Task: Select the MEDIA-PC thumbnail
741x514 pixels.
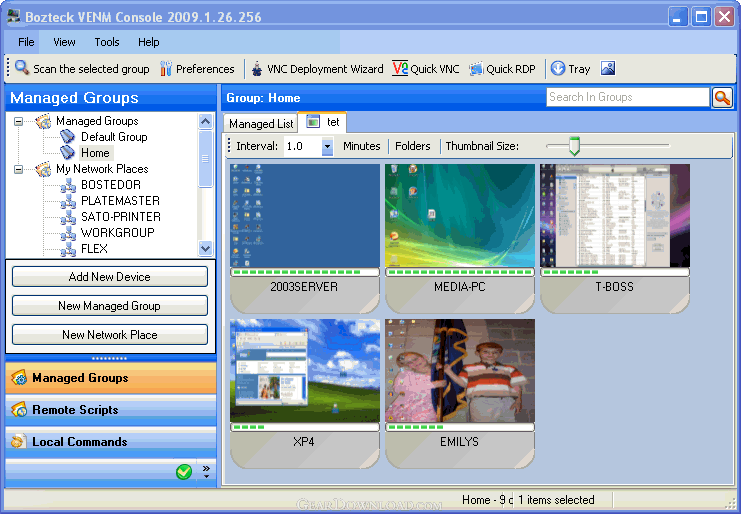Action: [460, 238]
